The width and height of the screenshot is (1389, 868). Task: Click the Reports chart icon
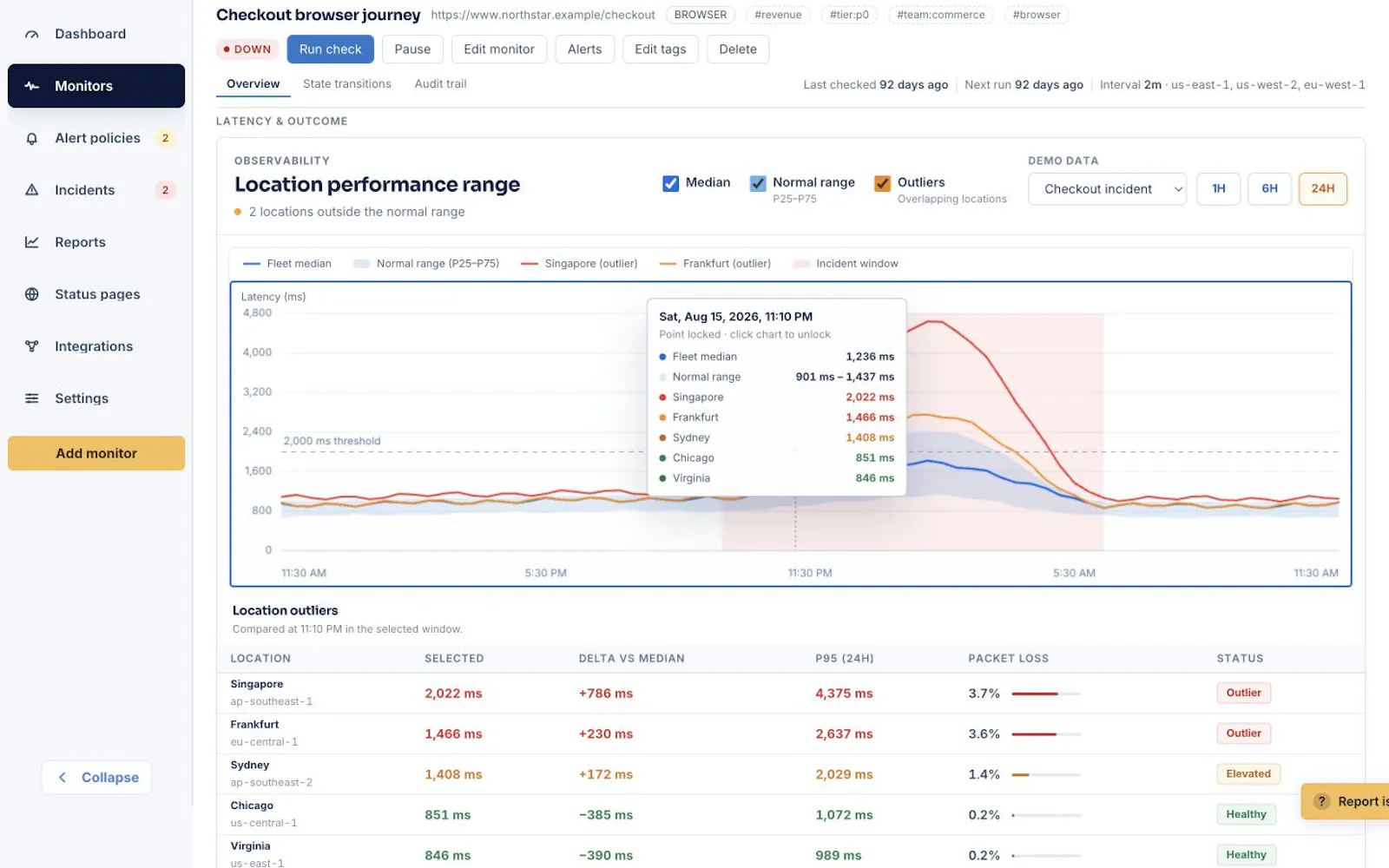tap(32, 242)
